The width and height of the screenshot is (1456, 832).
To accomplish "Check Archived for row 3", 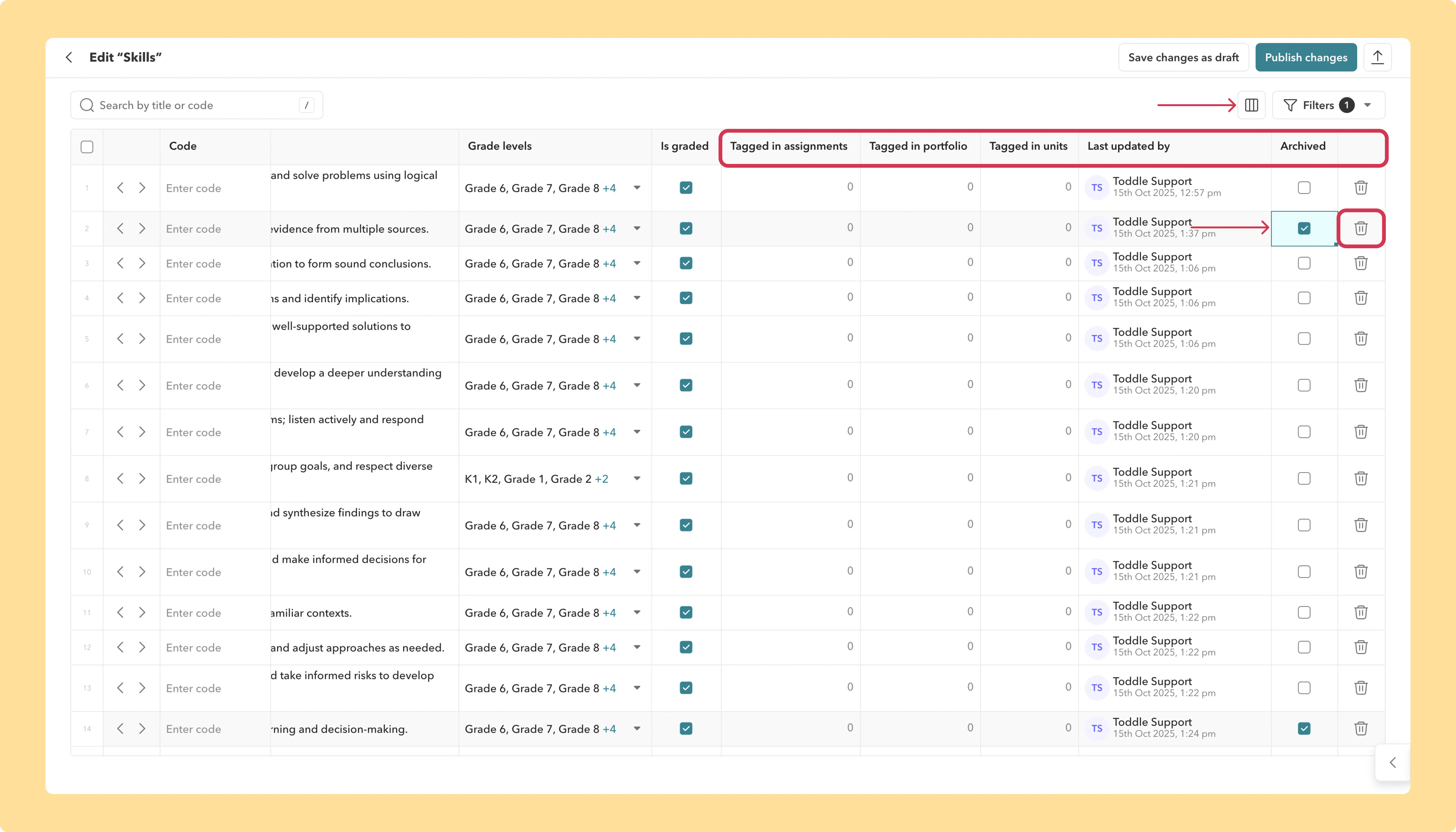I will coord(1304,263).
